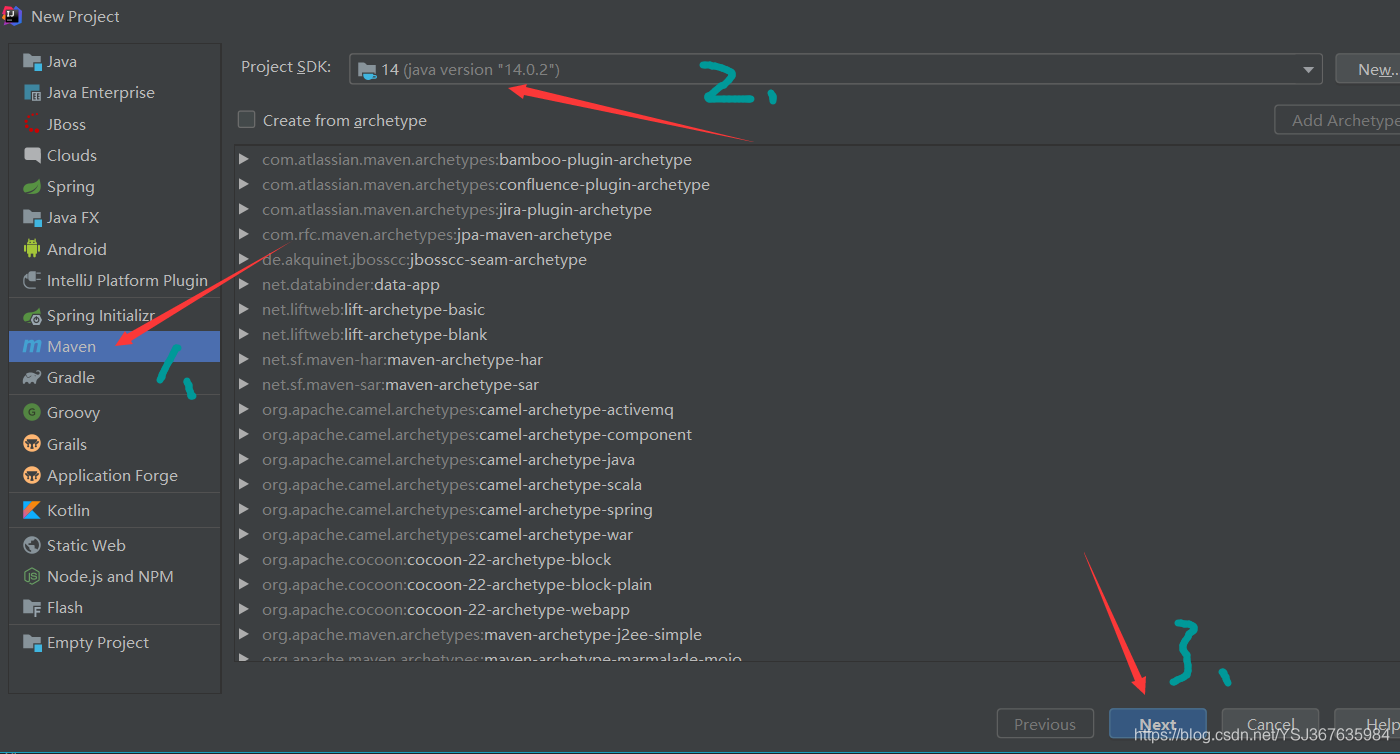Select the Android robot icon
This screenshot has width=1400, height=754.
point(31,249)
